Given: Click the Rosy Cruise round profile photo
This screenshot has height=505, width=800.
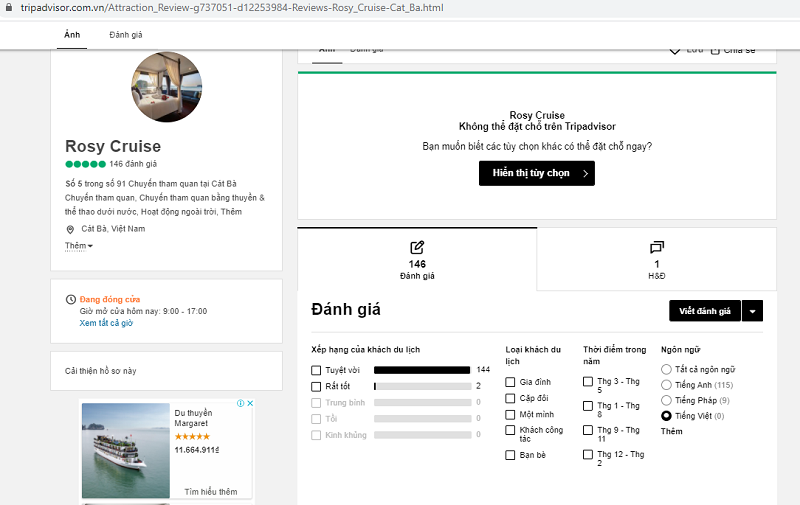Looking at the screenshot, I should [166, 87].
